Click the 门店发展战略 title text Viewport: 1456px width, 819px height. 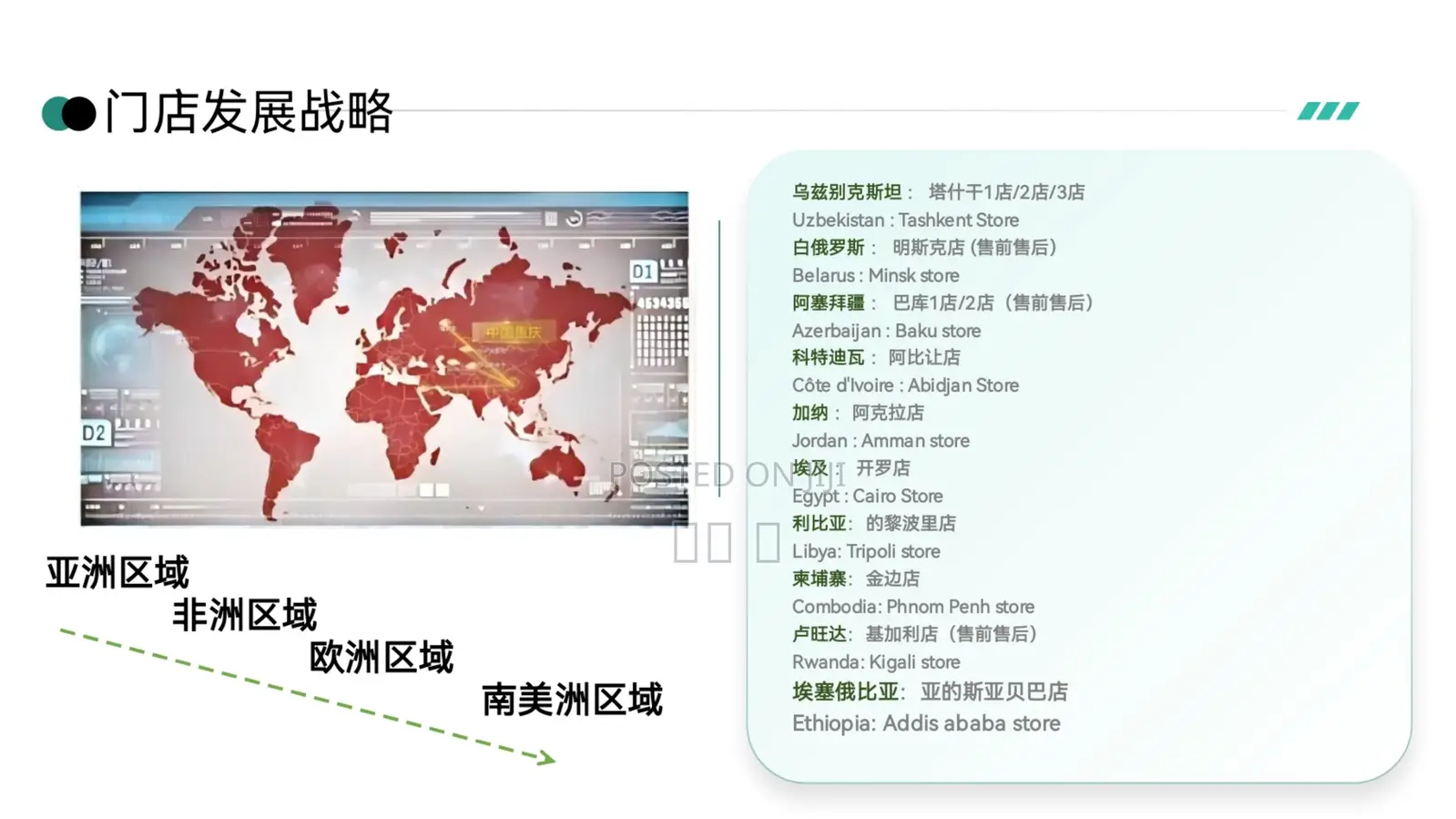coord(249,113)
